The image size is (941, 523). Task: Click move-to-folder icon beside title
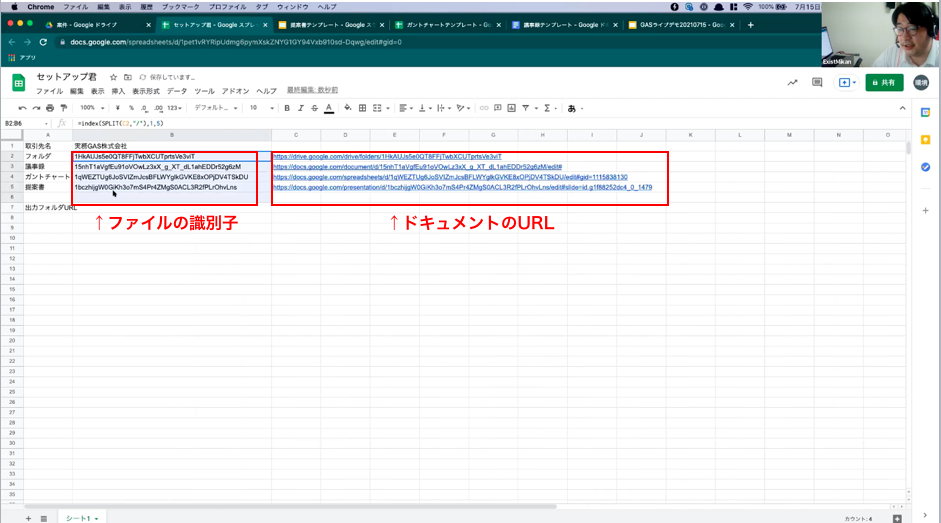tap(128, 77)
